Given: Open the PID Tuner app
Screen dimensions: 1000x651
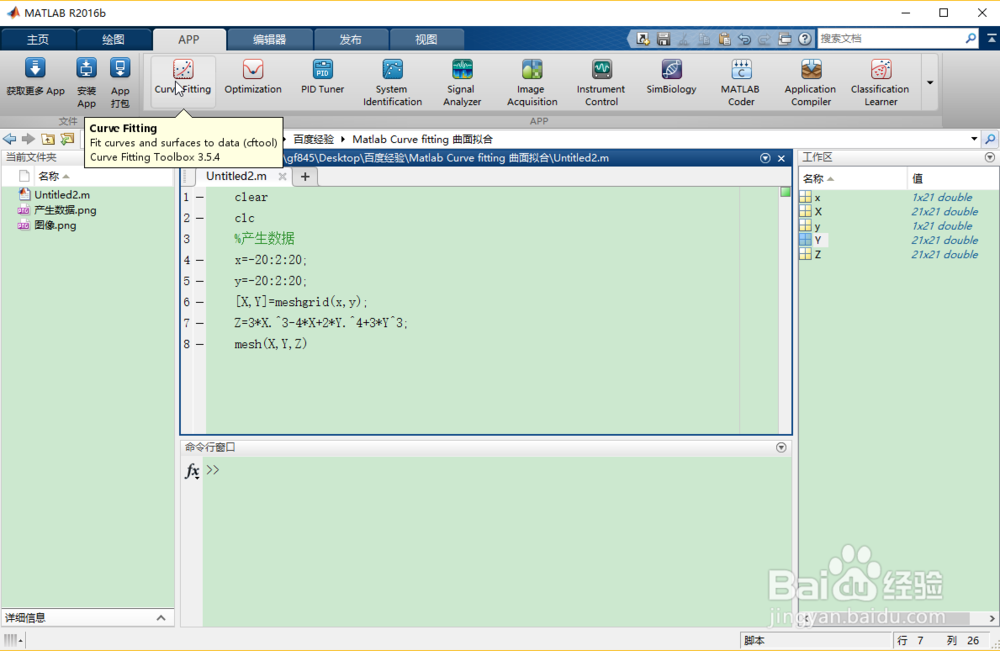Looking at the screenshot, I should [323, 77].
